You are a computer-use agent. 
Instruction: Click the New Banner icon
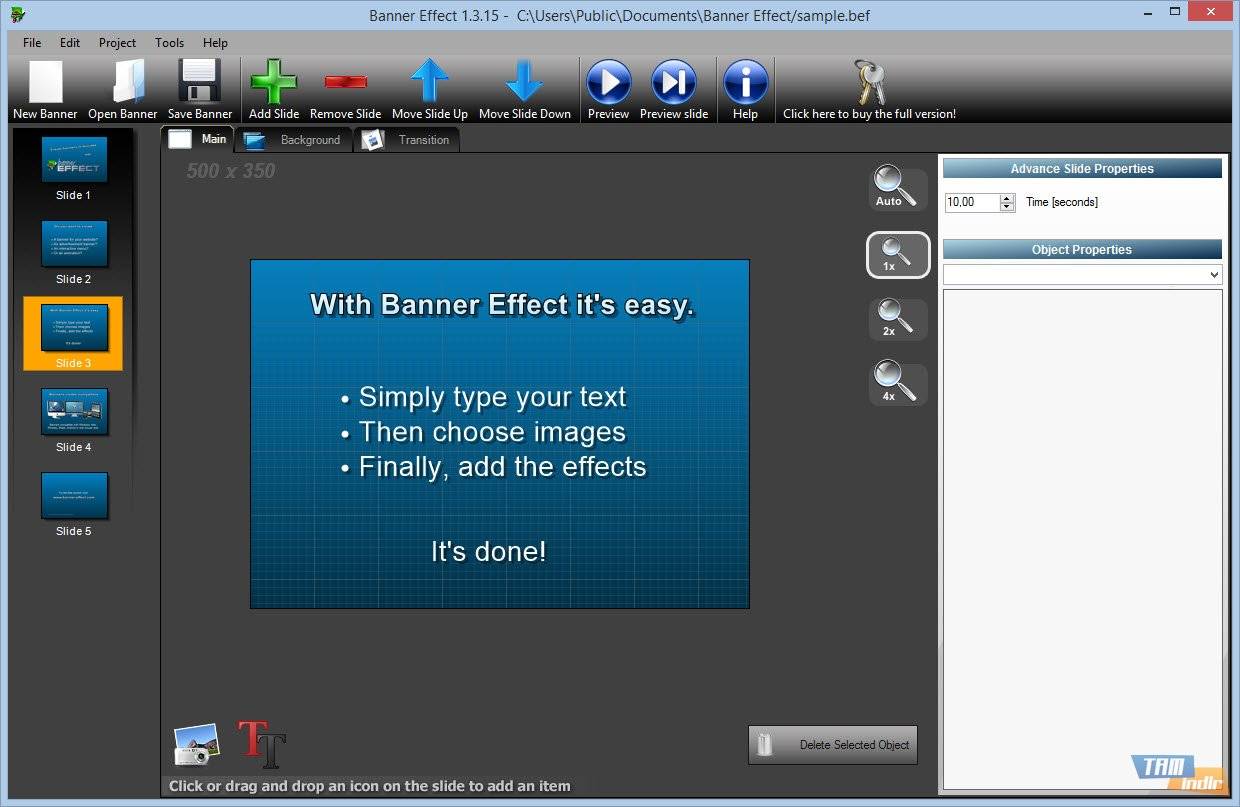[45, 84]
